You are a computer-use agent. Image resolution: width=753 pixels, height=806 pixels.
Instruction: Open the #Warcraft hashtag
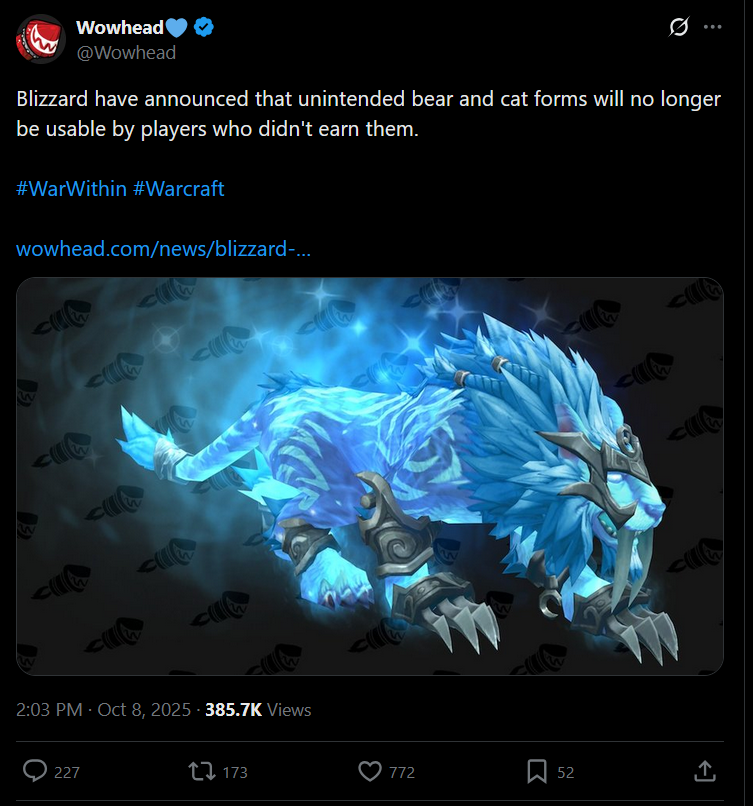tap(178, 189)
